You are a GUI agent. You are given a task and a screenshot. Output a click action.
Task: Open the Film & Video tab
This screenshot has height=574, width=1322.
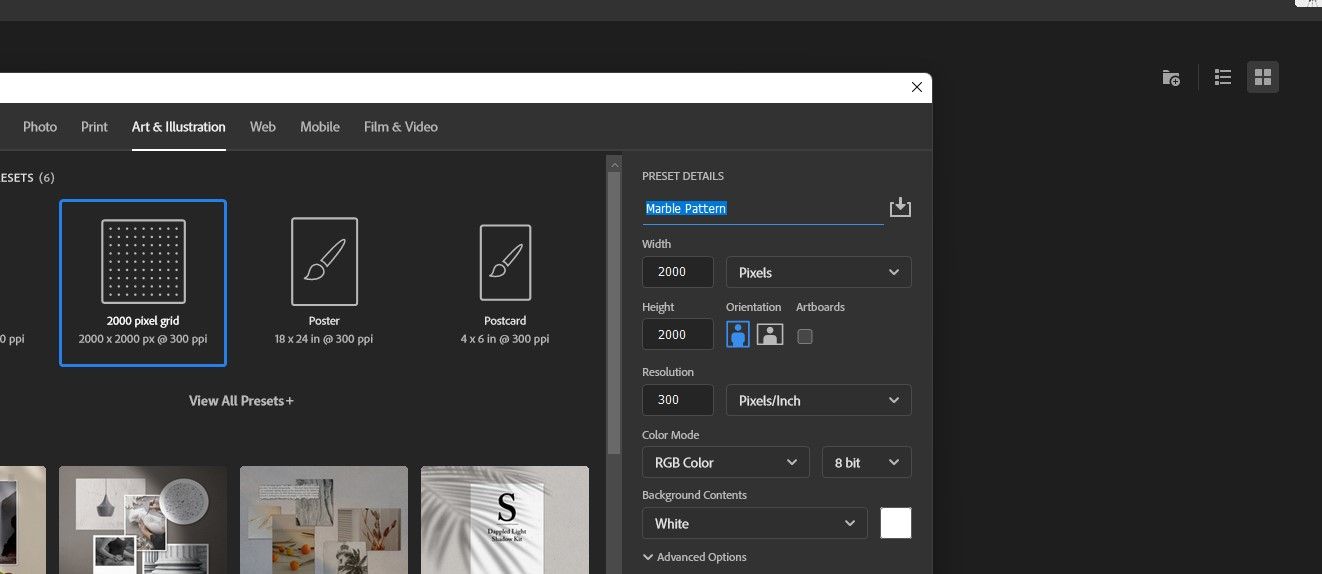400,127
